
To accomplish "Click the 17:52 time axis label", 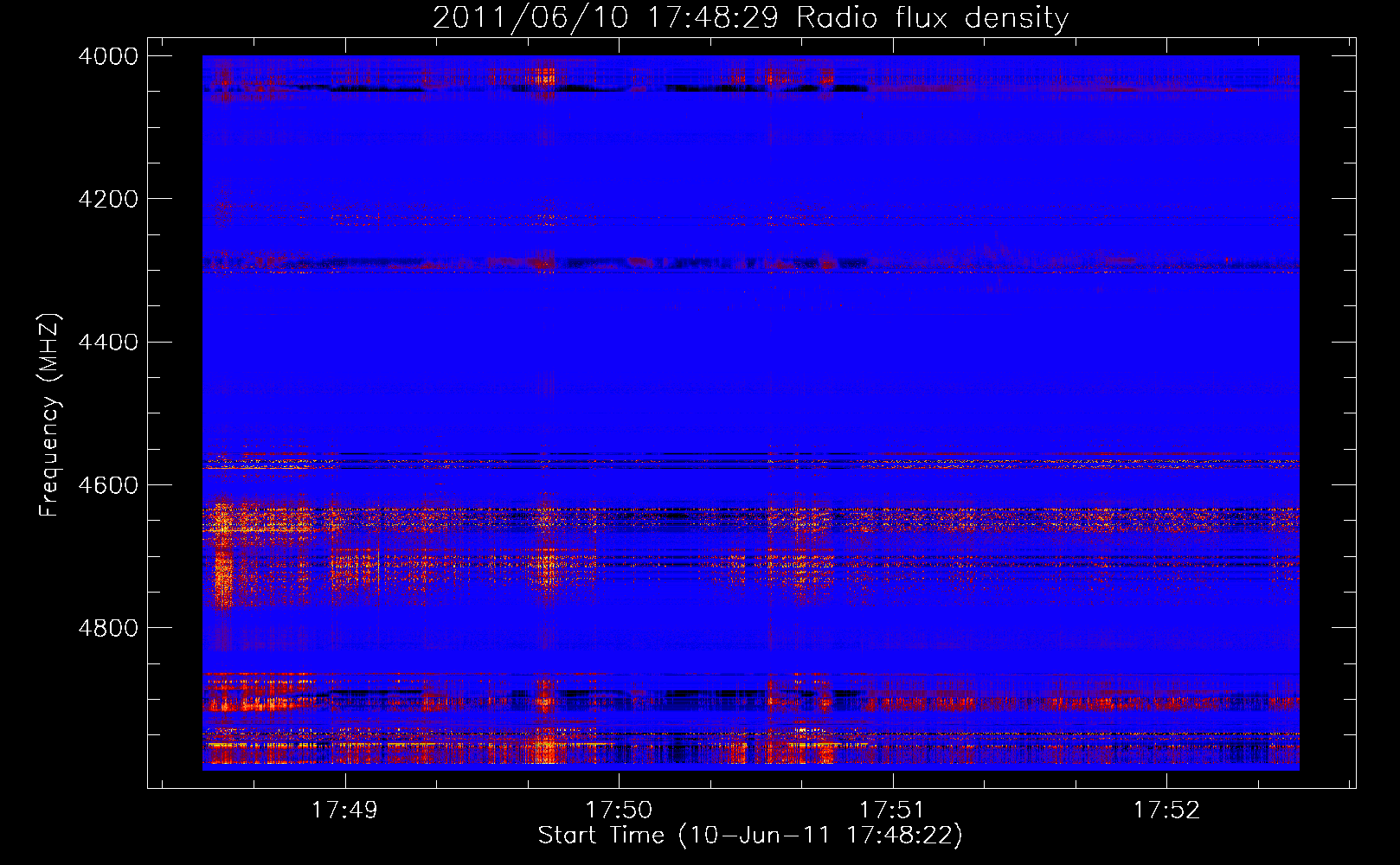I will point(1166,811).
